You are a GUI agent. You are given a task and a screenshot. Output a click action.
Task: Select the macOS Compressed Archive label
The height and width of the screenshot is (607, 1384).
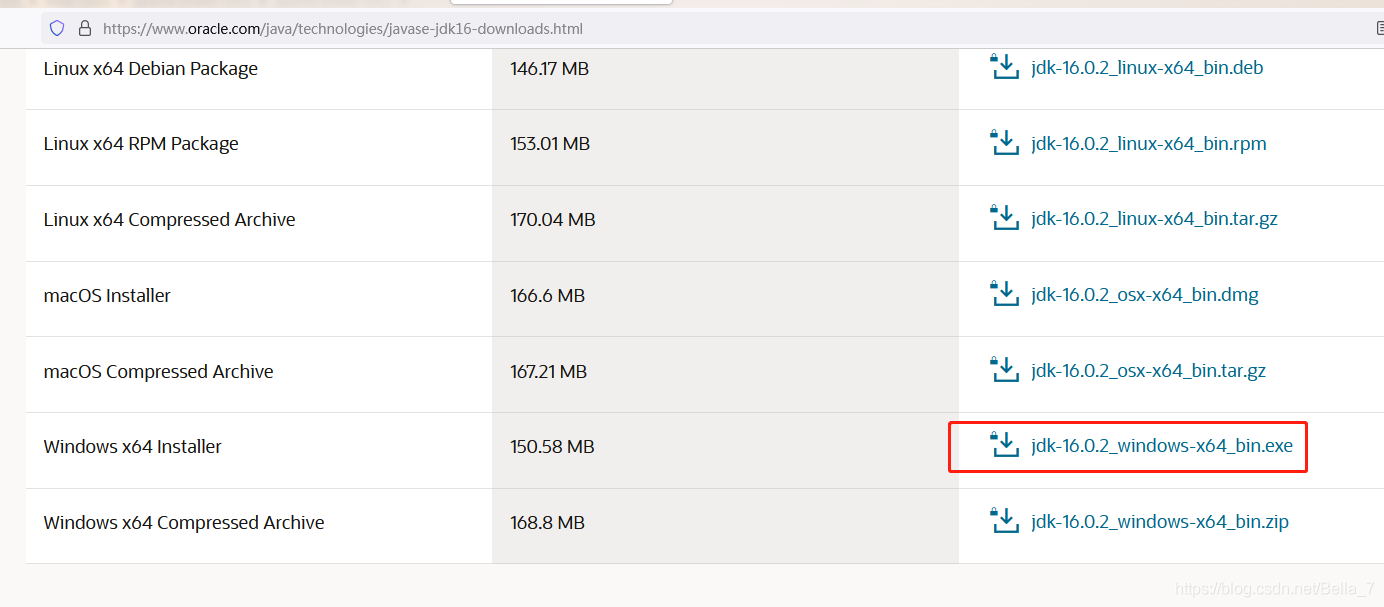tap(159, 372)
